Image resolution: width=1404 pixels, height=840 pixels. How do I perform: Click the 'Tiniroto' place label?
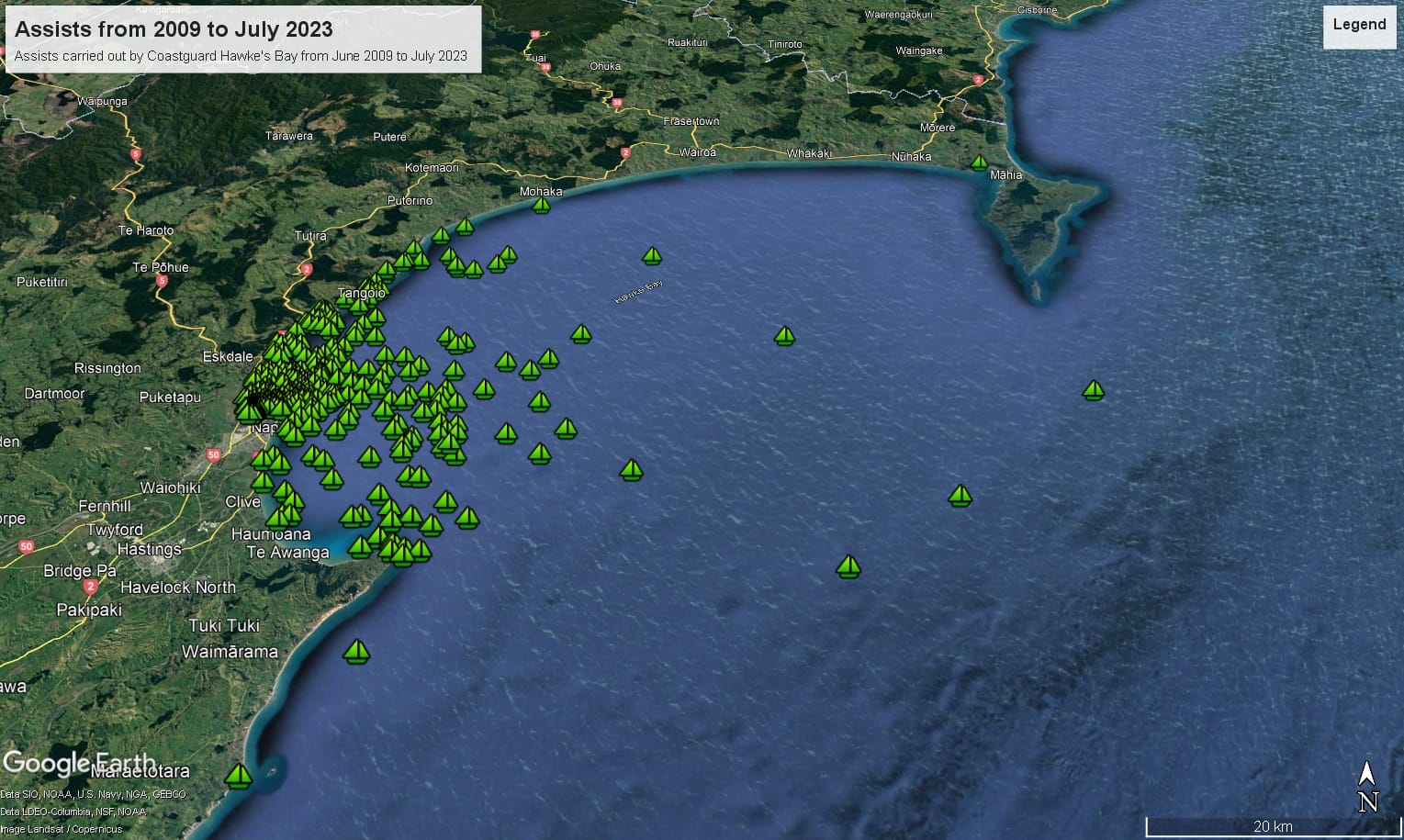(x=785, y=44)
